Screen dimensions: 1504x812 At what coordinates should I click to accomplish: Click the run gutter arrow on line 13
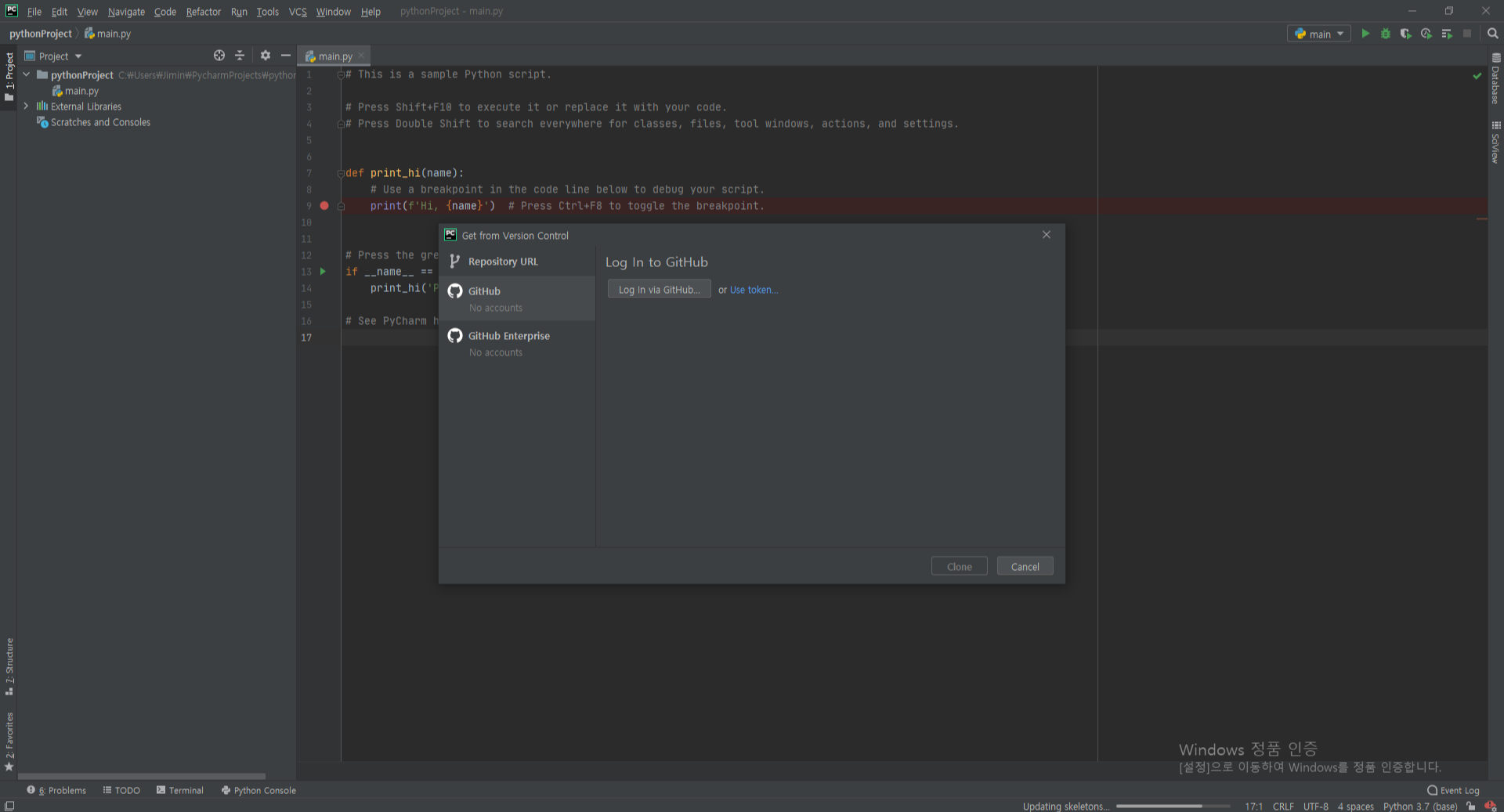[323, 272]
